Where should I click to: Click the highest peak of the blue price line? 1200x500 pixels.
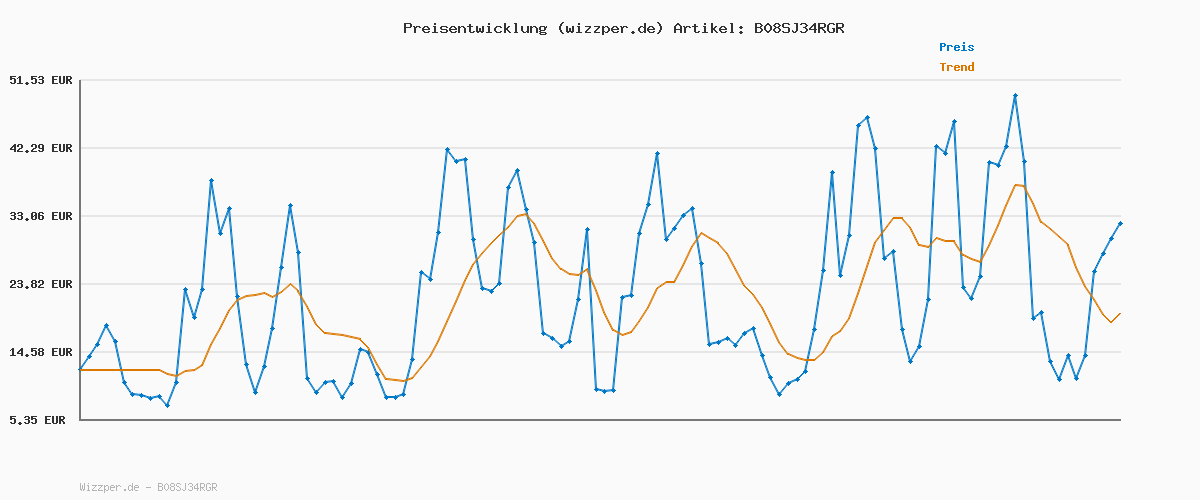click(x=1015, y=96)
